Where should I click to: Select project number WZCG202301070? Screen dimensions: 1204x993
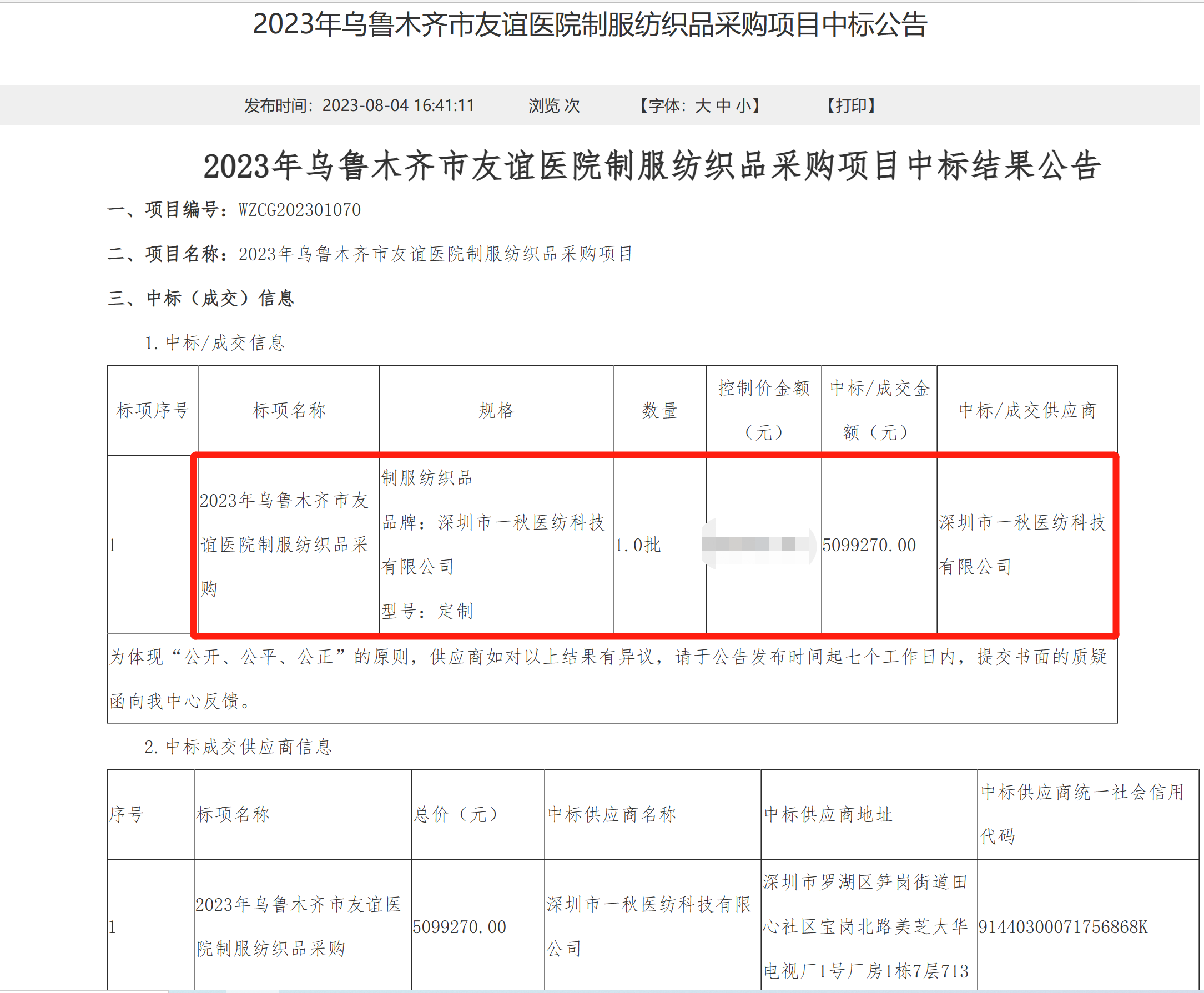click(300, 210)
